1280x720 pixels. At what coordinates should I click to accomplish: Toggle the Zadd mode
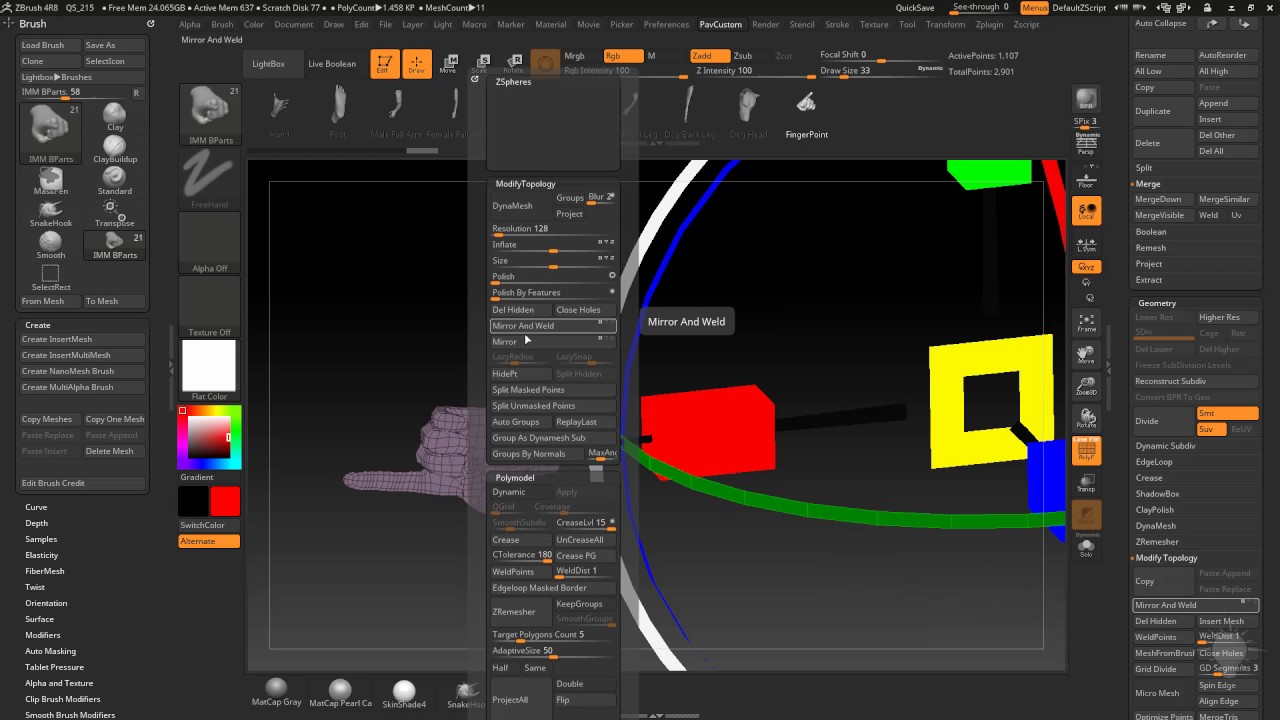coord(709,56)
